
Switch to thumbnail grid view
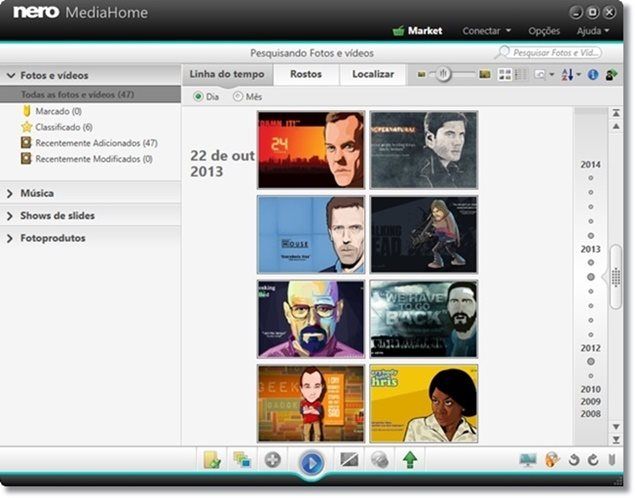click(x=505, y=74)
